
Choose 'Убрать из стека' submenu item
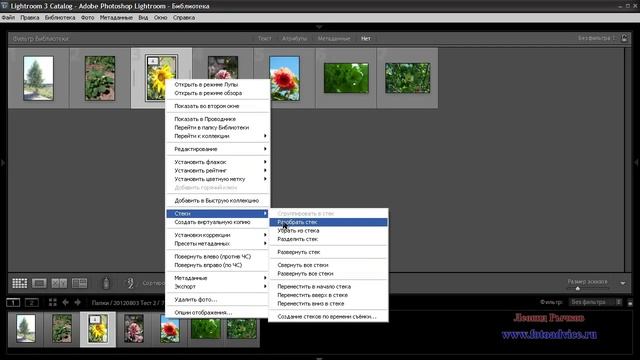click(x=328, y=231)
